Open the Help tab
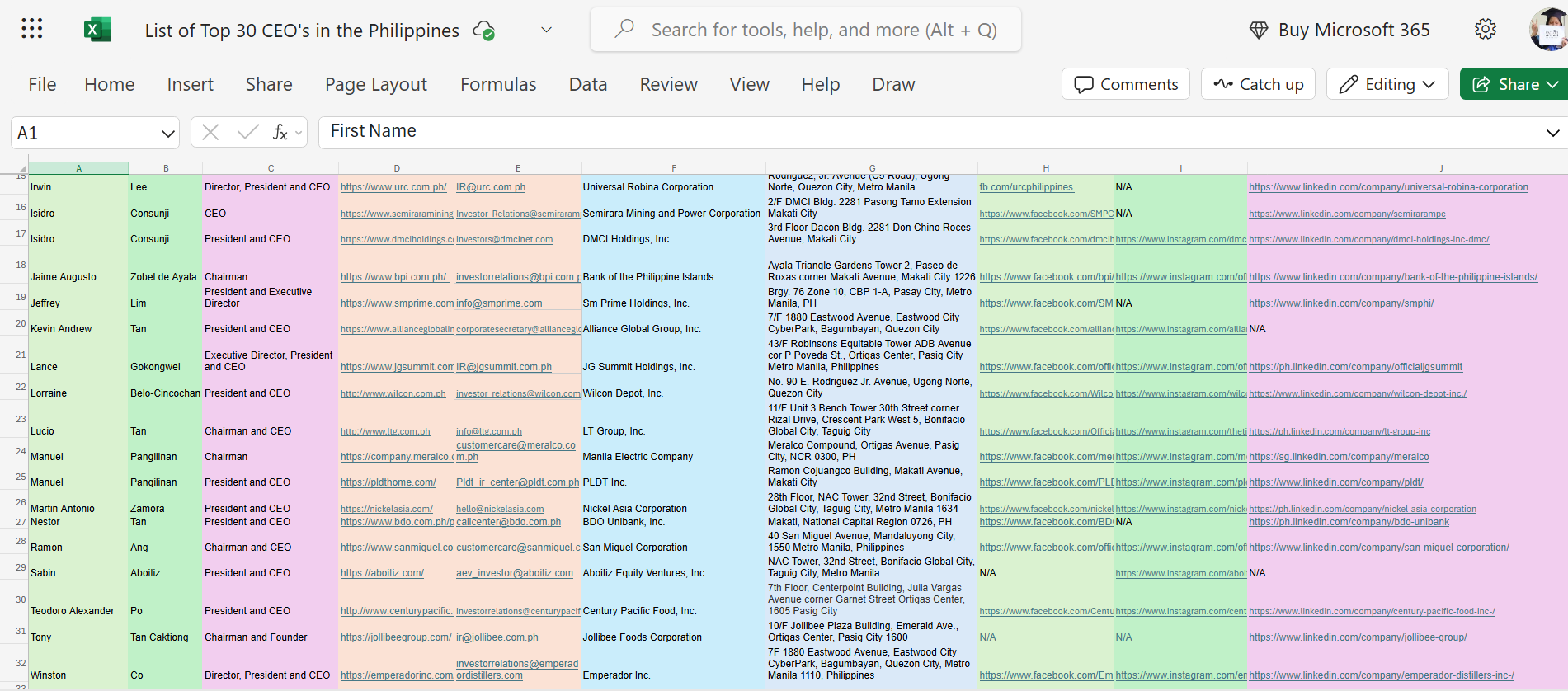The height and width of the screenshot is (691, 1568). (821, 84)
